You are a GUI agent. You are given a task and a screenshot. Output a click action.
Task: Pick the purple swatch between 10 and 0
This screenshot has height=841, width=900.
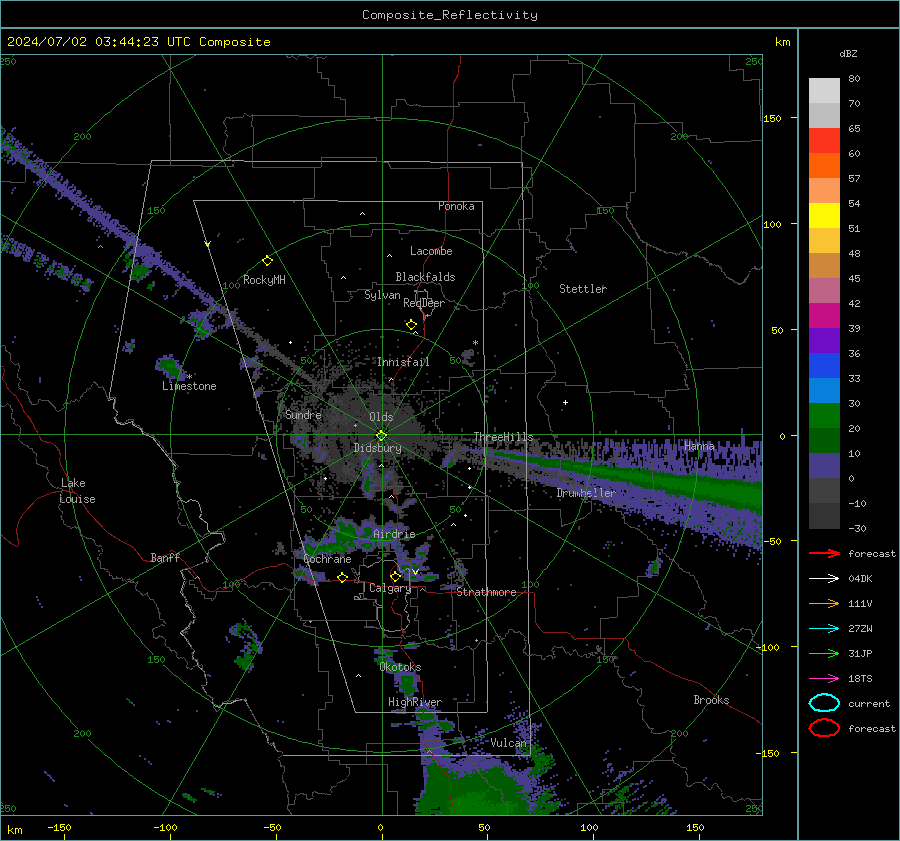pyautogui.click(x=824, y=466)
